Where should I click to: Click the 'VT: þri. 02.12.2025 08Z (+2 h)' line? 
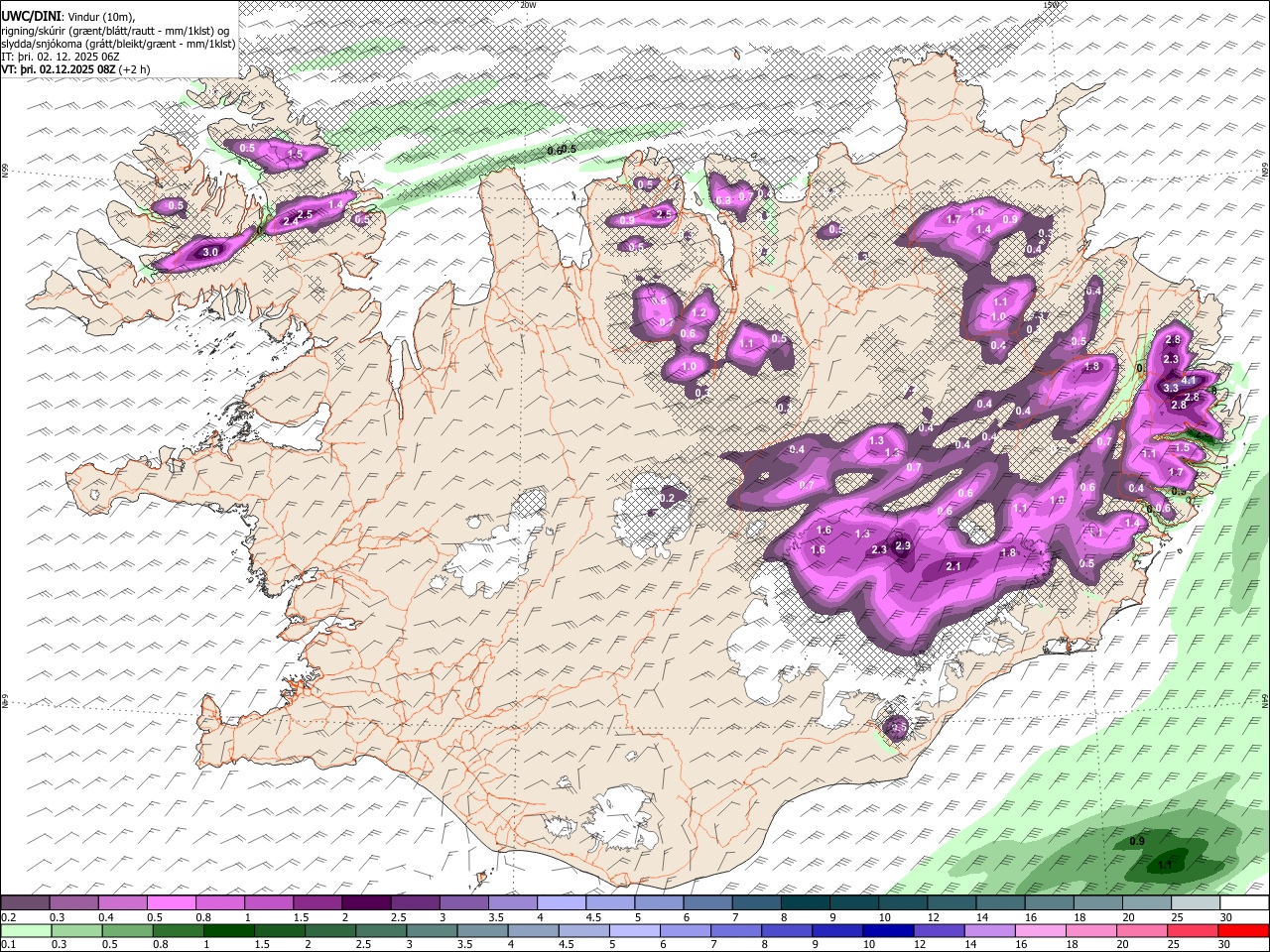click(76, 69)
